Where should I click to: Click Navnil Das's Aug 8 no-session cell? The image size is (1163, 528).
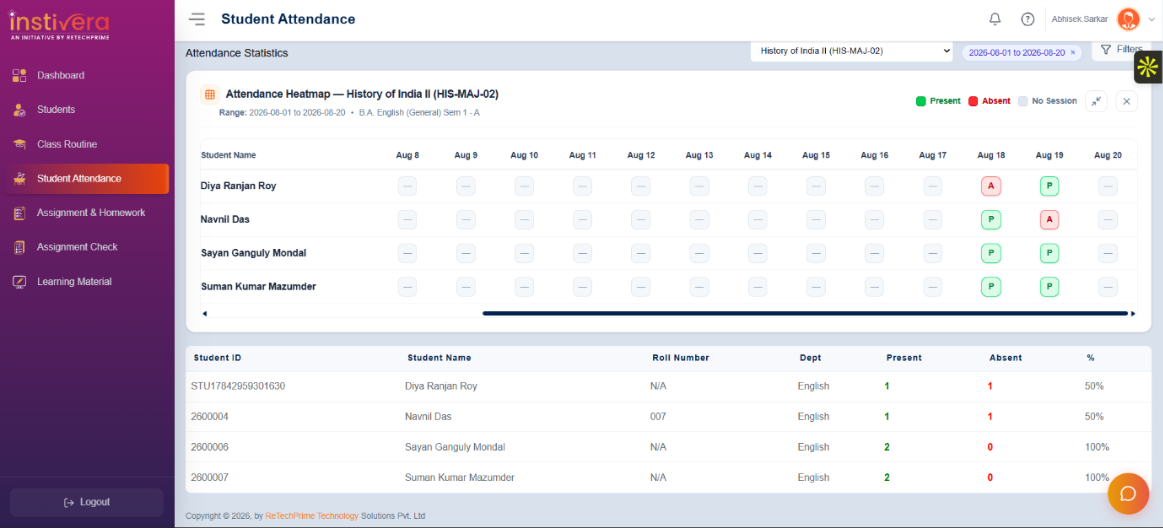point(407,220)
